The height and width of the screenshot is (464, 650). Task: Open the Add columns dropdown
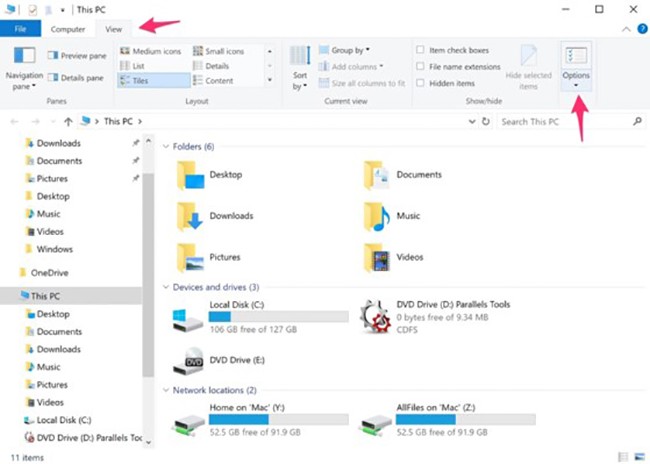pyautogui.click(x=351, y=66)
